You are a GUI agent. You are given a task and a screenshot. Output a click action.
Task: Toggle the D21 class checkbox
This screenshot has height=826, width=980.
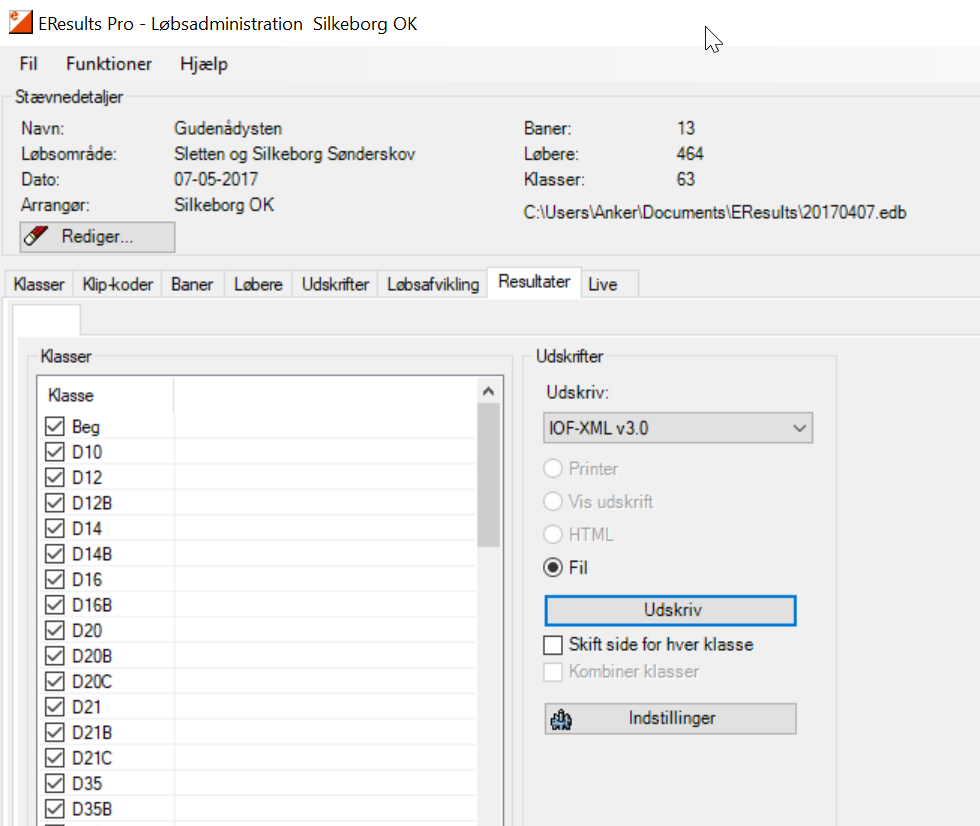54,707
